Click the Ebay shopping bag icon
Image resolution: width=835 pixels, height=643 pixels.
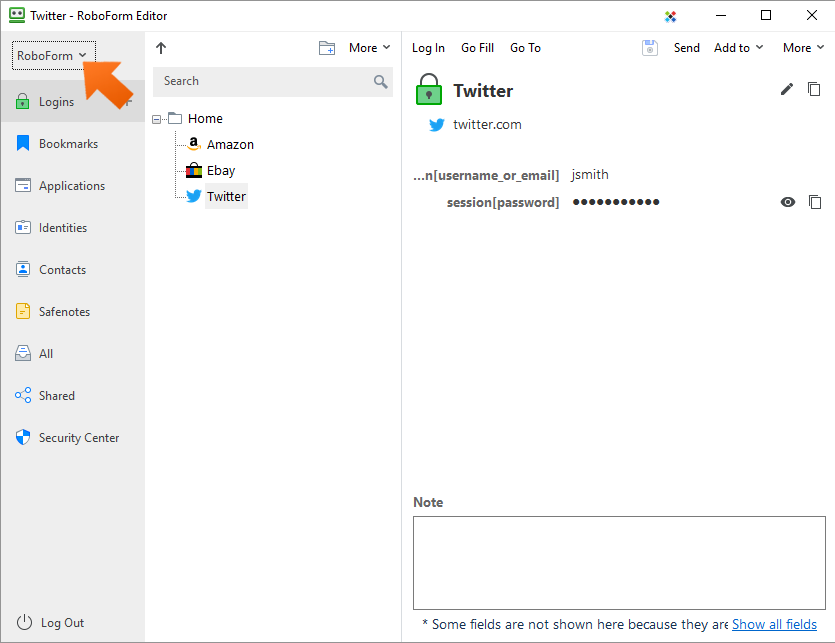tap(194, 170)
